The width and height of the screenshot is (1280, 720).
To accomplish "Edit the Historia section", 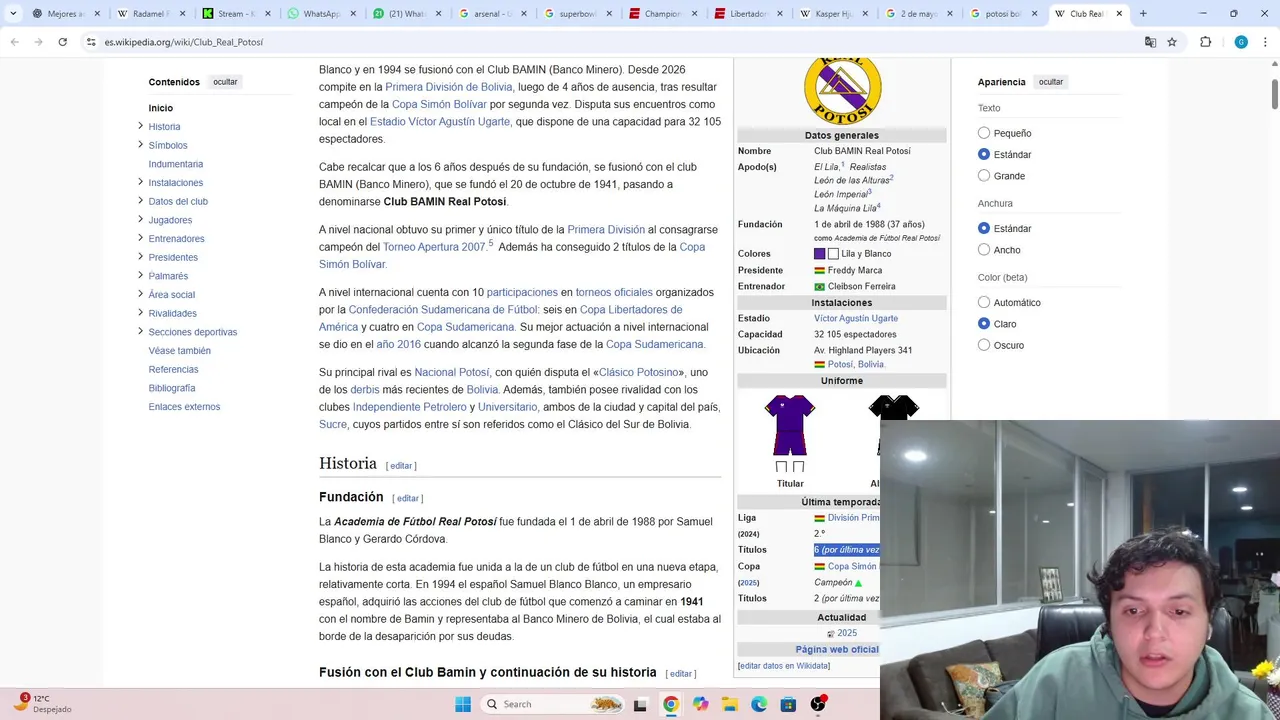I will coord(401,466).
